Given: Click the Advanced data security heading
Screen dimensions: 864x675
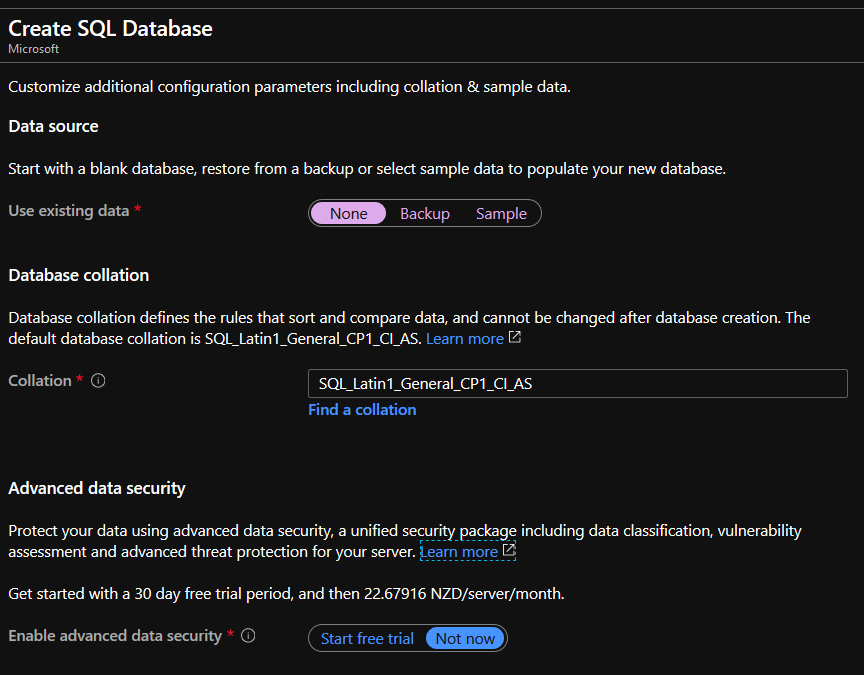Looking at the screenshot, I should [x=97, y=488].
